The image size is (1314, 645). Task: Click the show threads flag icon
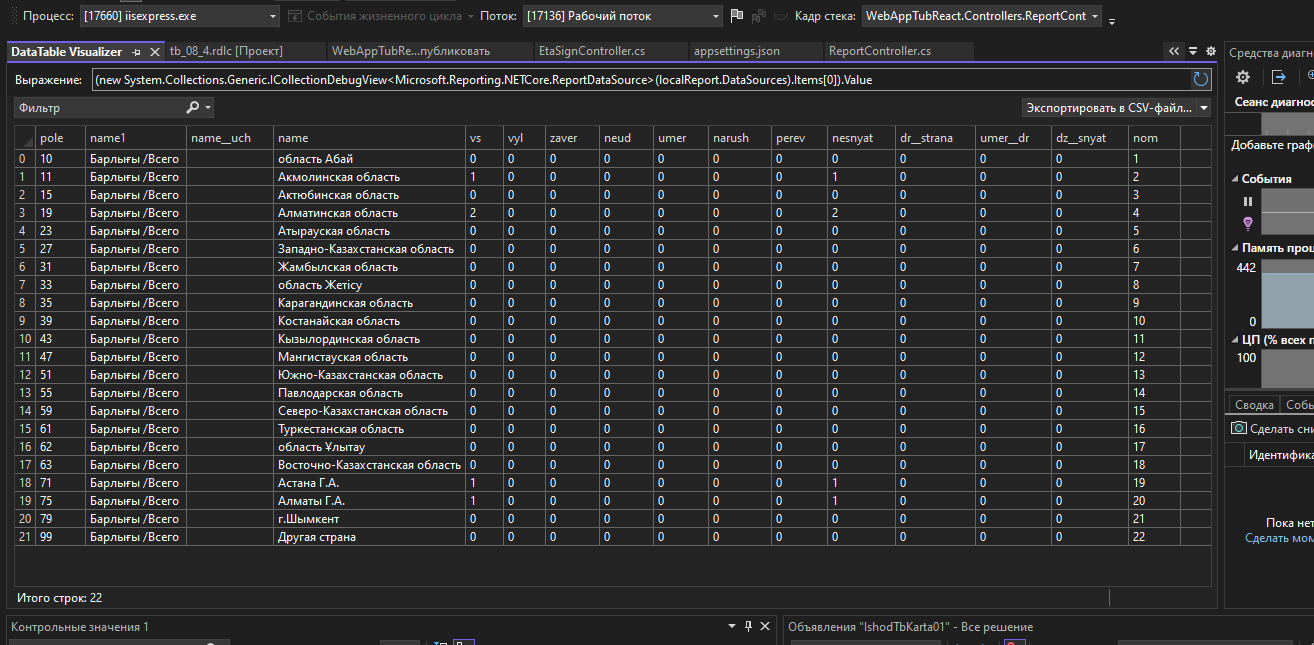[x=737, y=16]
